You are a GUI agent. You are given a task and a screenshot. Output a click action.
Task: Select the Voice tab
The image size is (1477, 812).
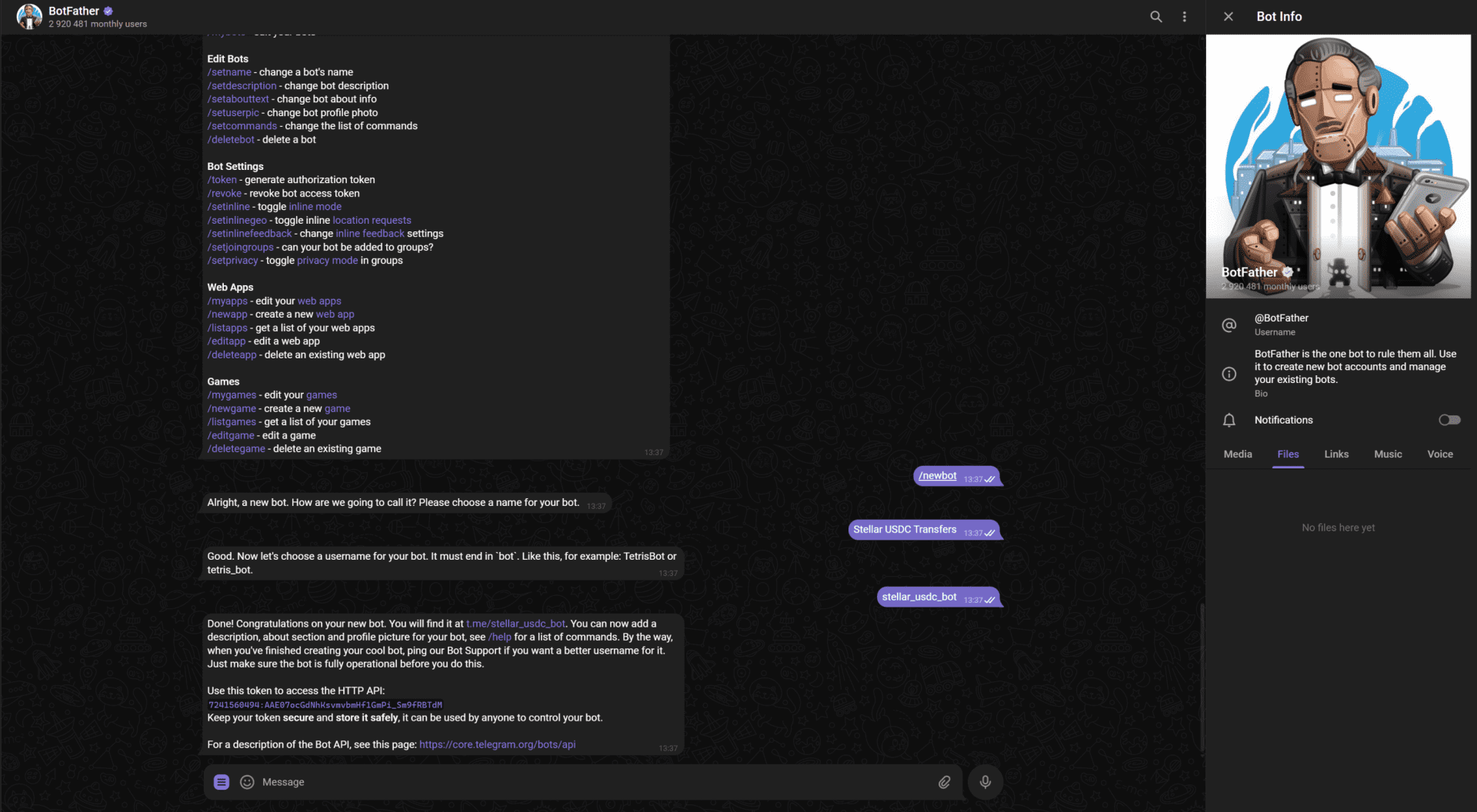[1439, 454]
